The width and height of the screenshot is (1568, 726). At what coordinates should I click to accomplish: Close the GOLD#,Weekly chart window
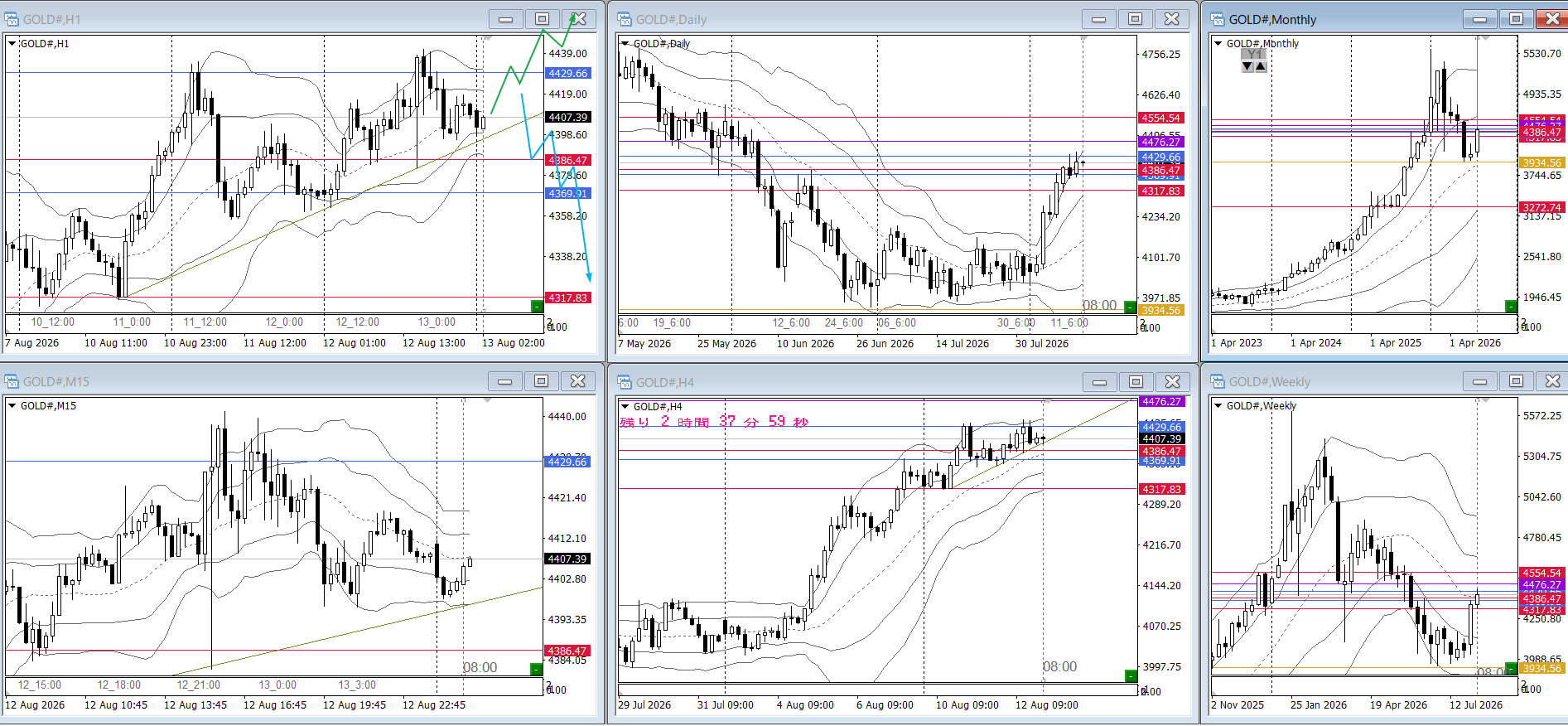click(1552, 381)
